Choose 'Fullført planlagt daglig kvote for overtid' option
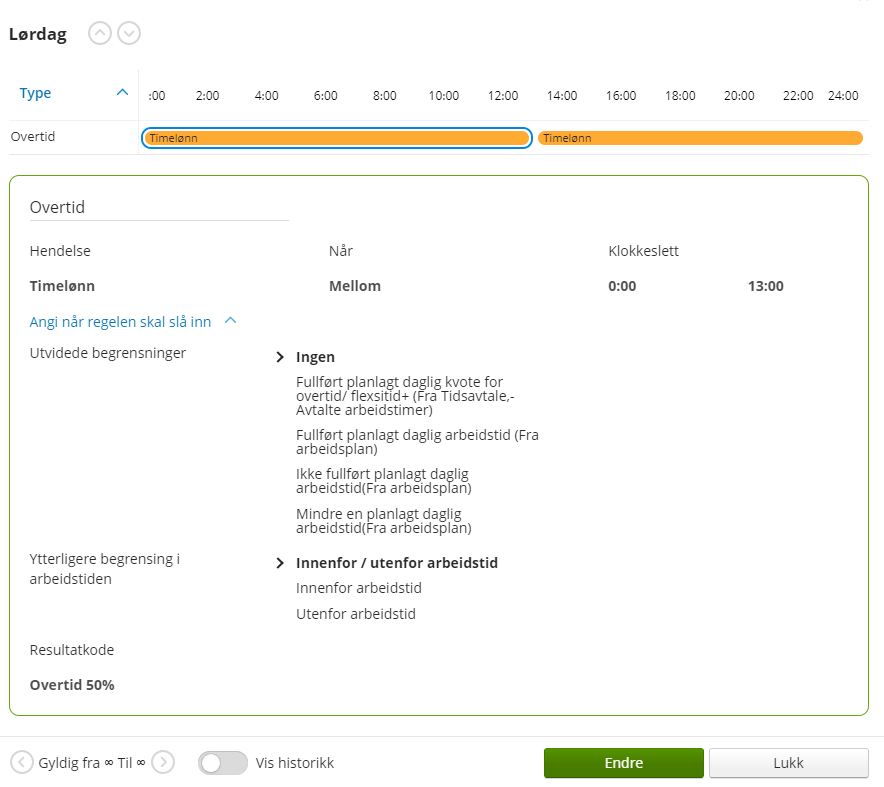Screen dimensions: 884x787 405,396
